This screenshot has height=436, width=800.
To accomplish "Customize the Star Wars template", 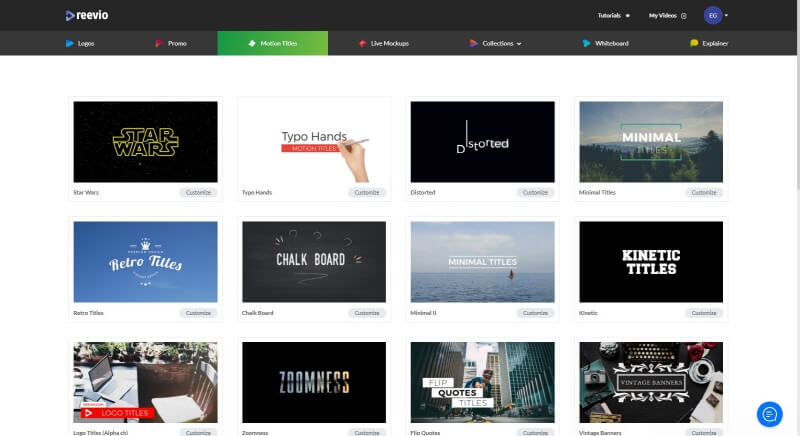I will click(198, 192).
